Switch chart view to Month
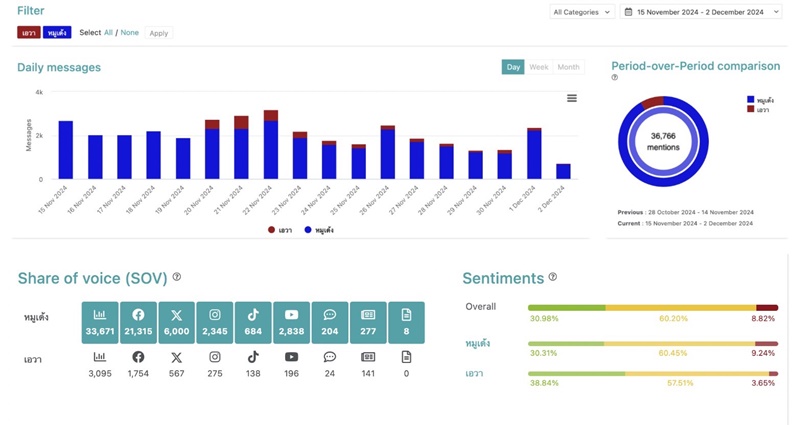 (x=568, y=67)
